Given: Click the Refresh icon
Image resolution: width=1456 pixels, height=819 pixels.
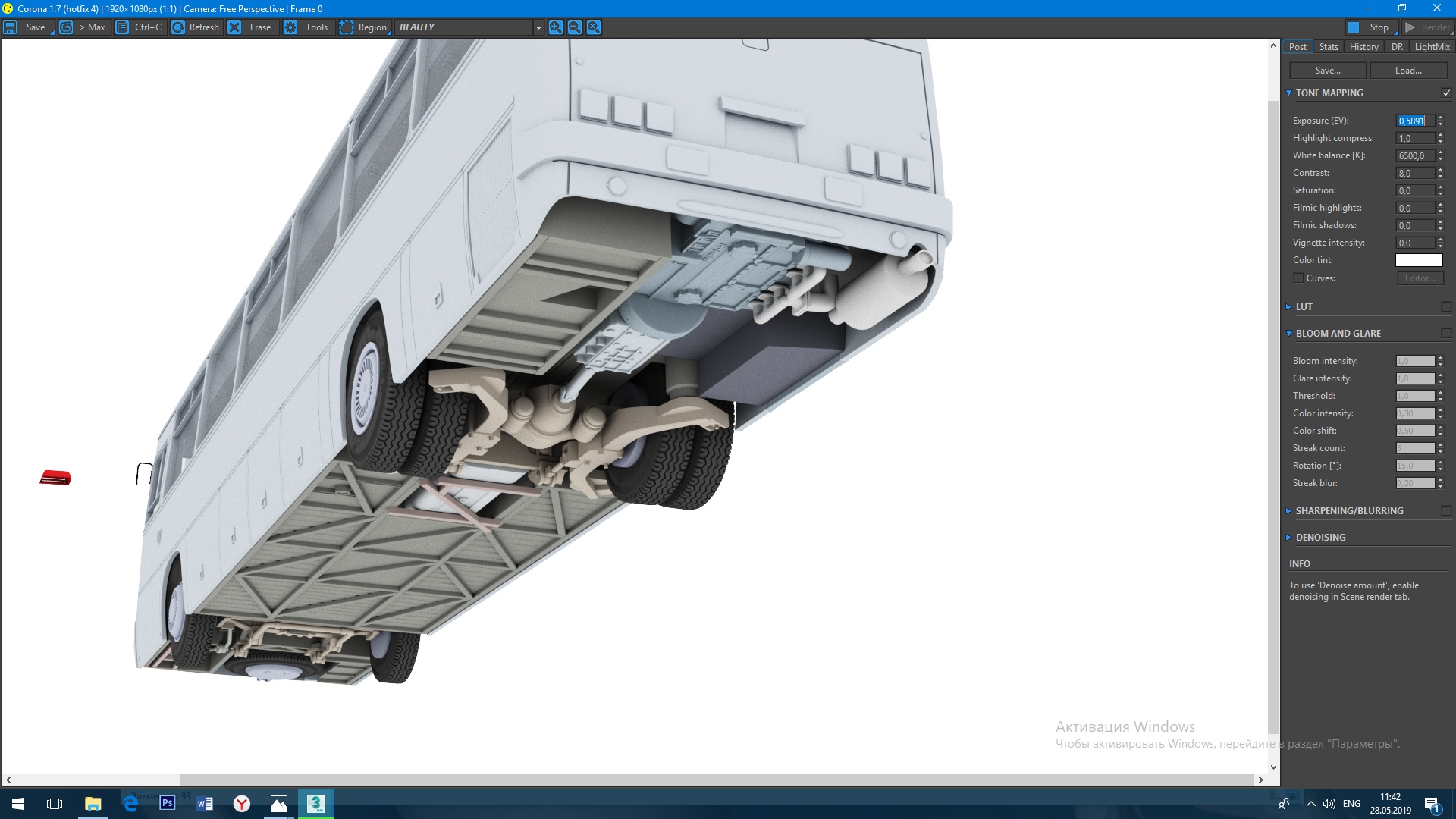Looking at the screenshot, I should point(178,27).
